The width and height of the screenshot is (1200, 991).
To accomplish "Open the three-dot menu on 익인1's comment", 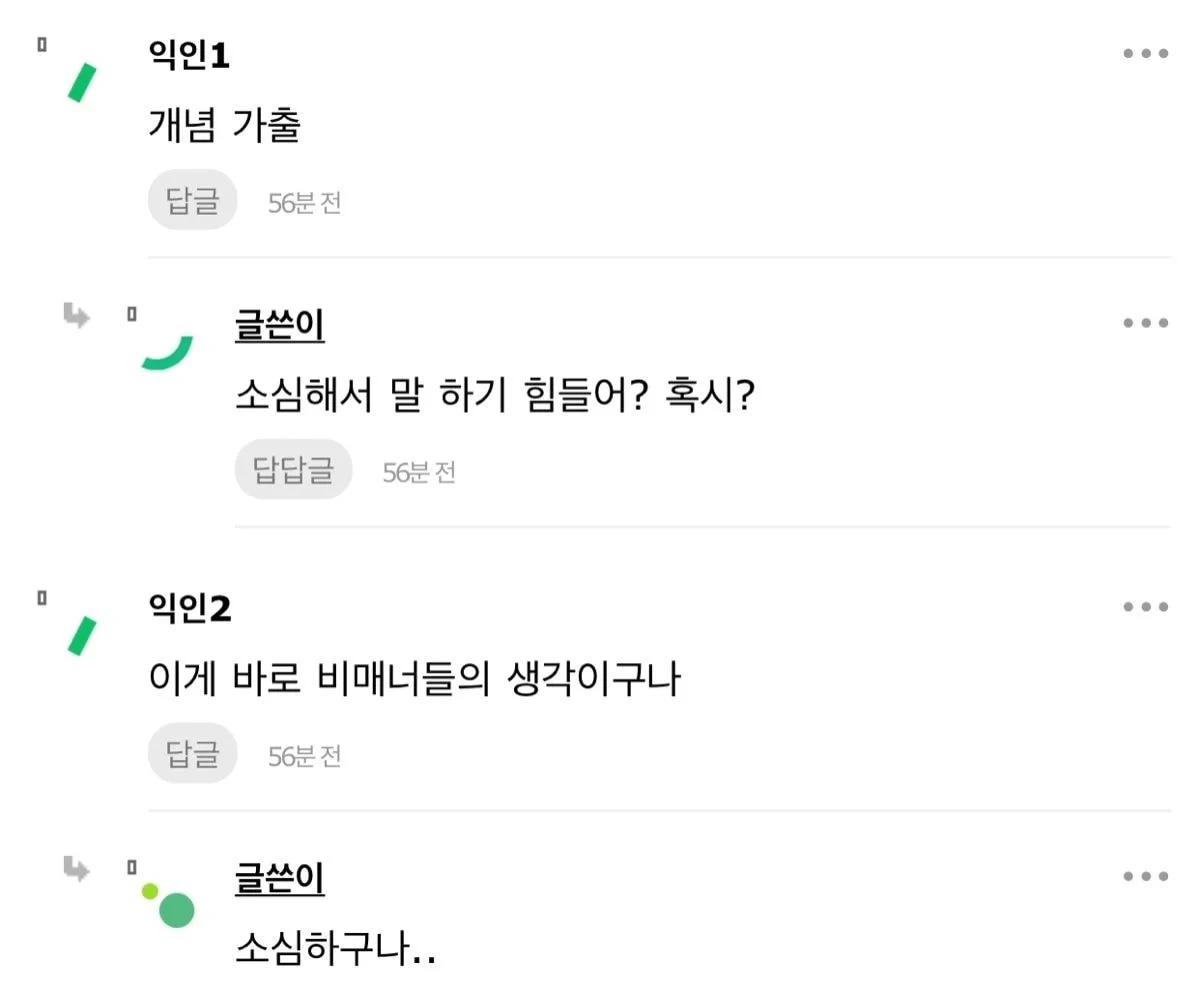I will pyautogui.click(x=1144, y=53).
